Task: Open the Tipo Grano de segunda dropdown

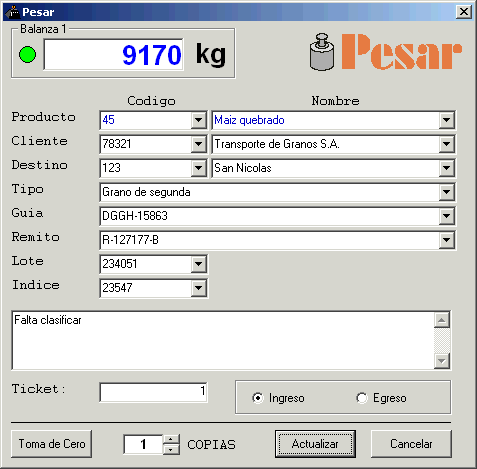Action: [447, 192]
